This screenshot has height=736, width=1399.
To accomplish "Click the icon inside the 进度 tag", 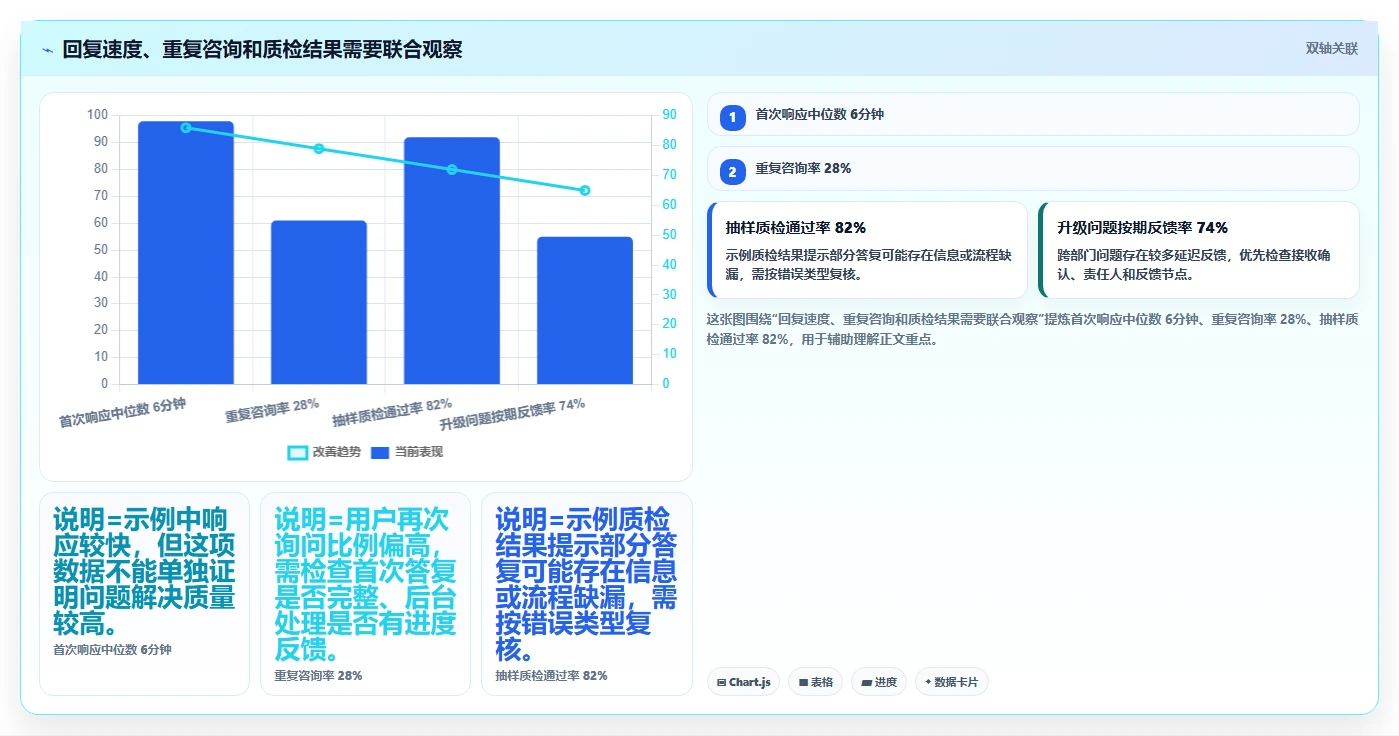I will (866, 682).
